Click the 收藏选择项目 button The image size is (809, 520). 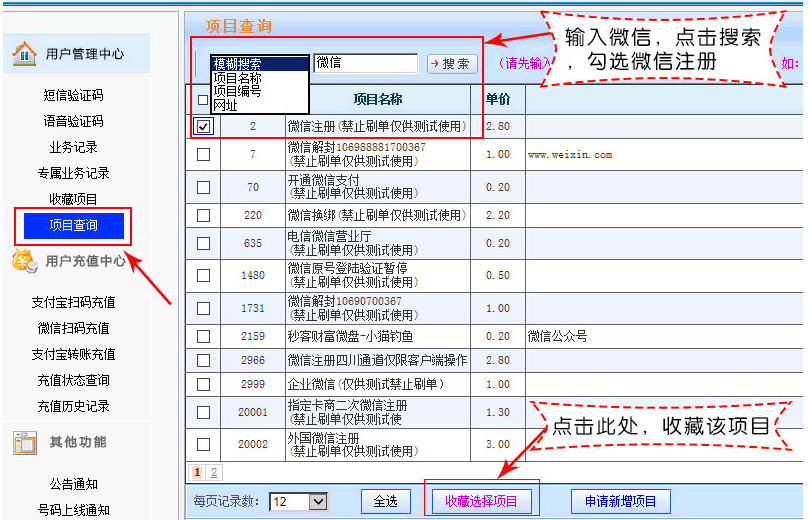click(x=481, y=501)
